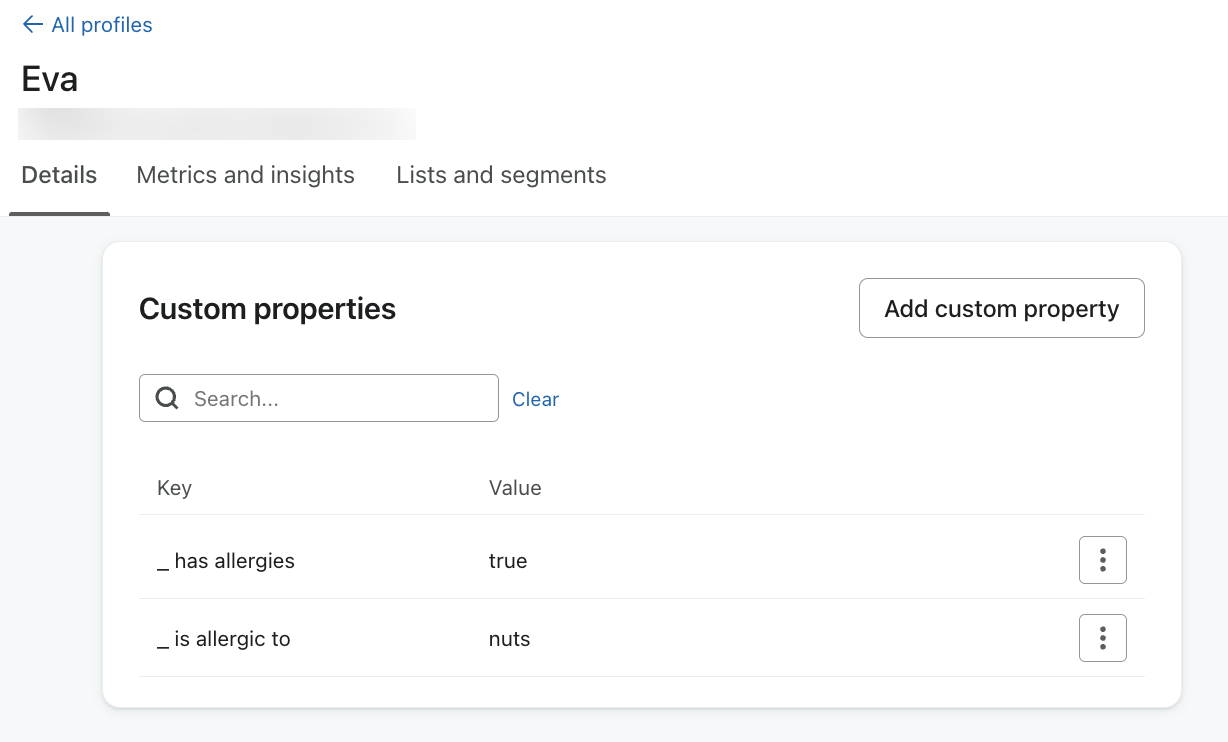Open the Metrics and insights tab

point(245,176)
